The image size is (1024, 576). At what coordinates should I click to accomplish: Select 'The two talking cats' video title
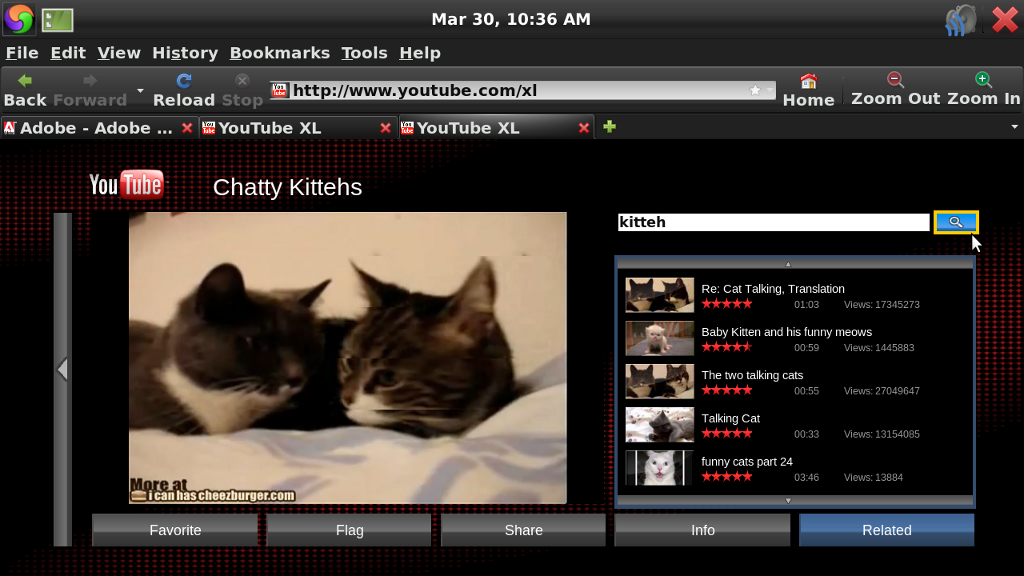click(752, 375)
